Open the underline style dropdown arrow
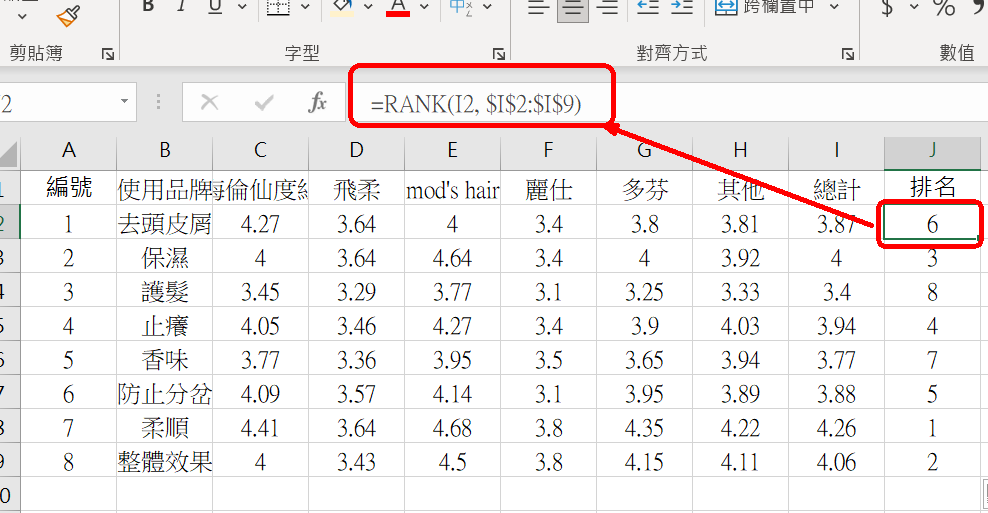 tap(241, 8)
